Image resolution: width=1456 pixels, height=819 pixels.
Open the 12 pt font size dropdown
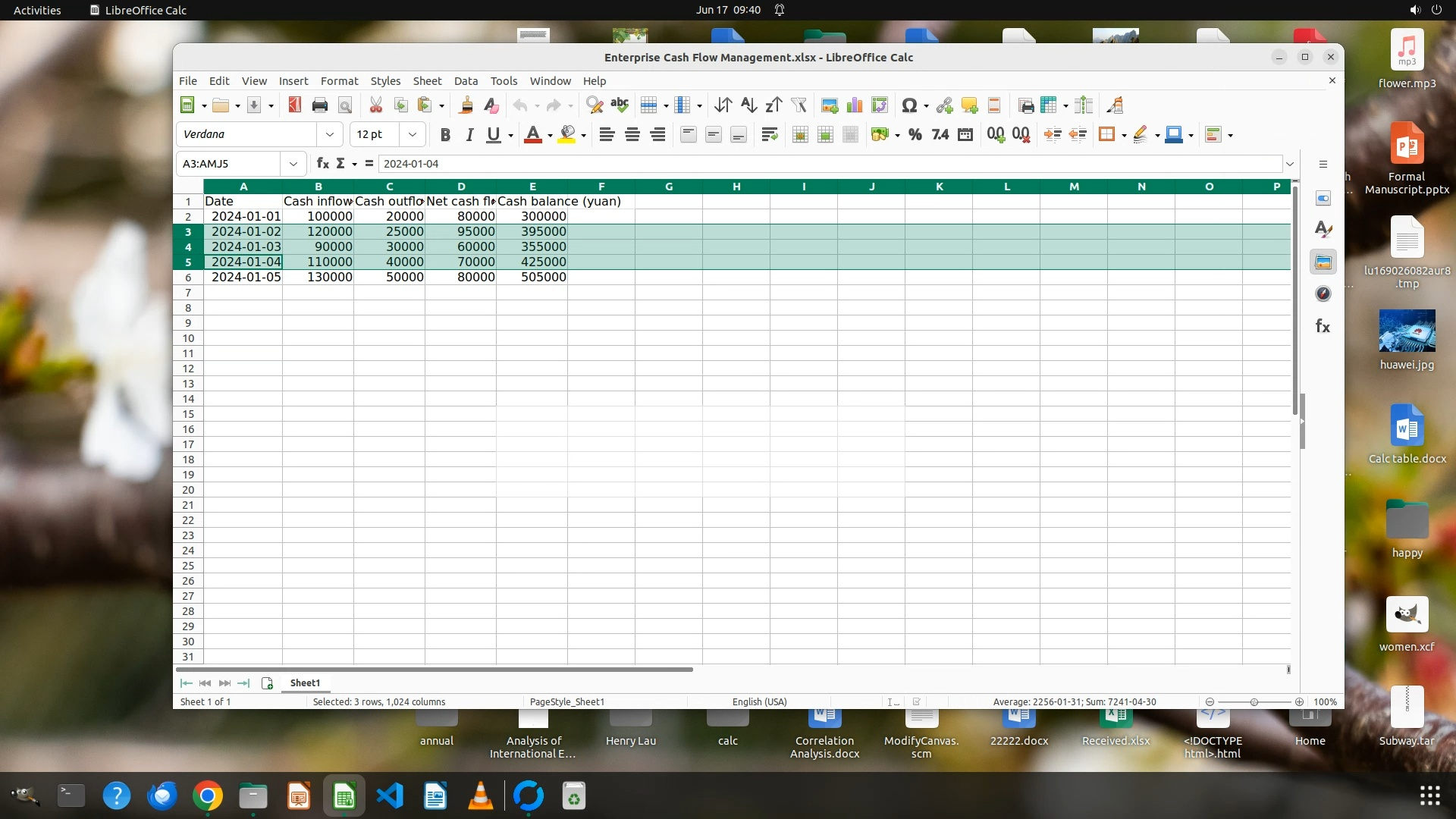413,135
